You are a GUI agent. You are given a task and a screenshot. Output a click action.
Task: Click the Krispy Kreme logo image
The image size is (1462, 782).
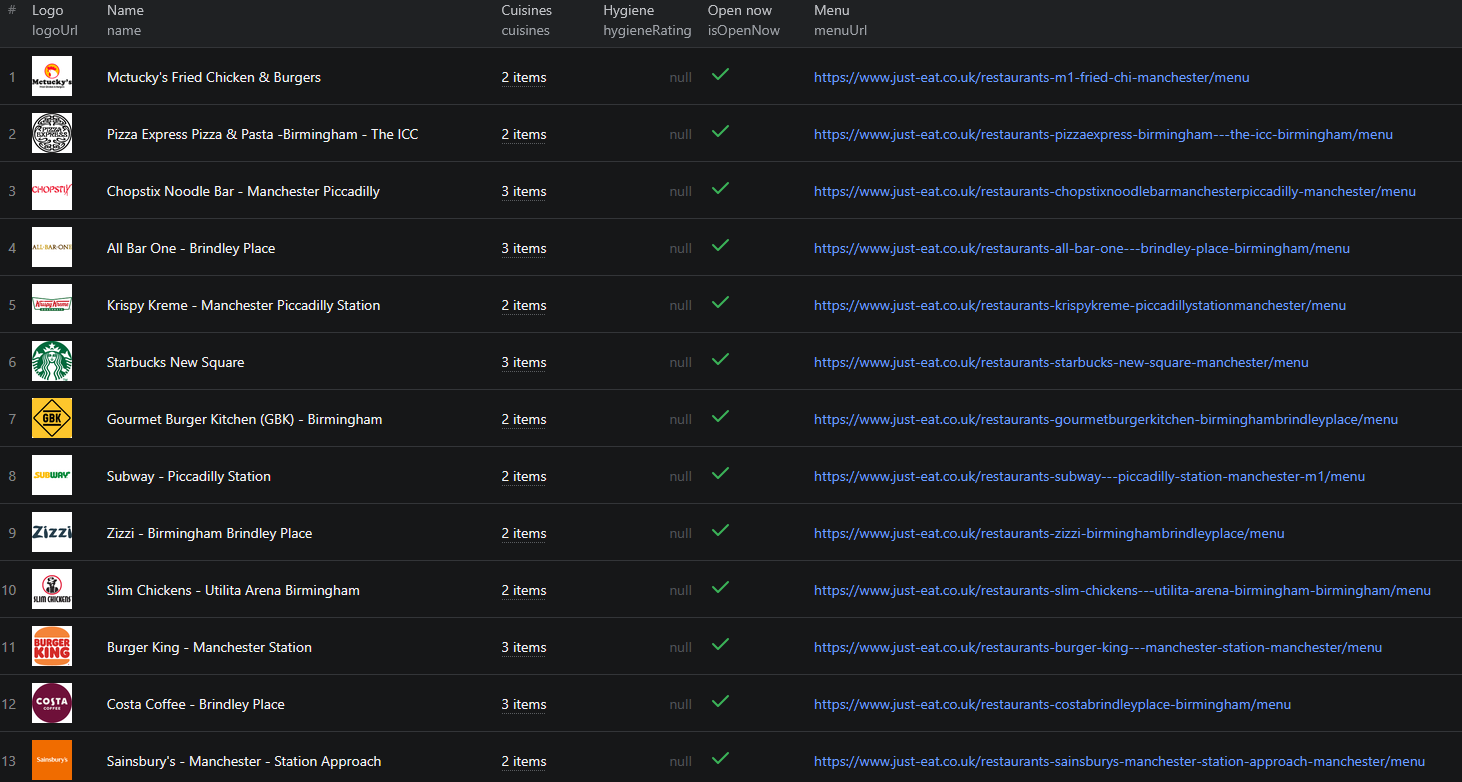(52, 304)
